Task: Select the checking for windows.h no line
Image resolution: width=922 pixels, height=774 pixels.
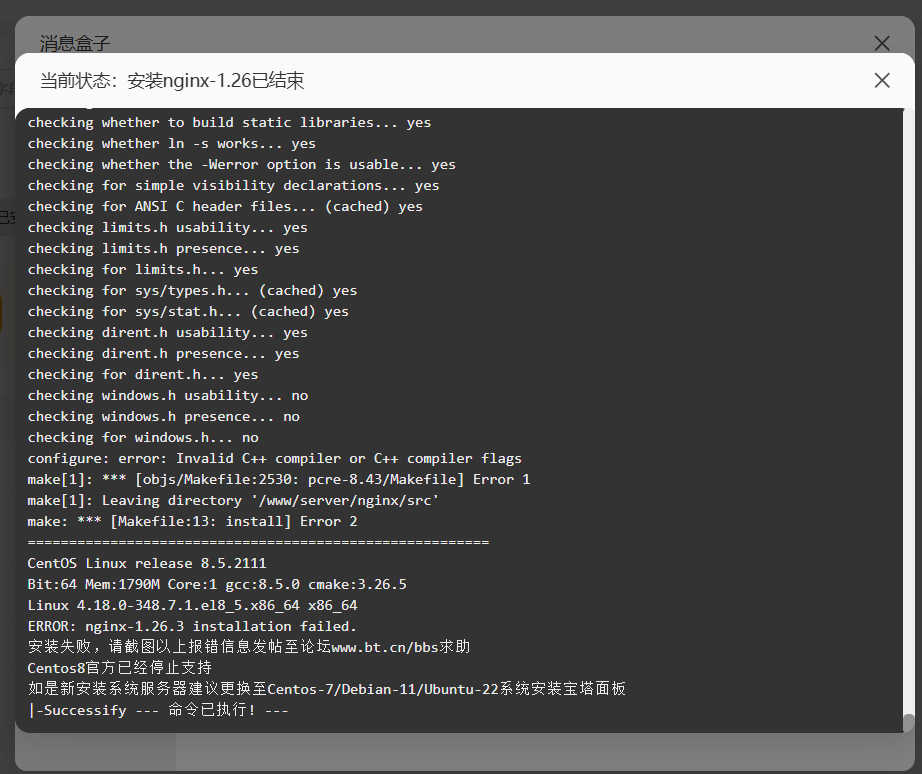Action: [x=143, y=438]
